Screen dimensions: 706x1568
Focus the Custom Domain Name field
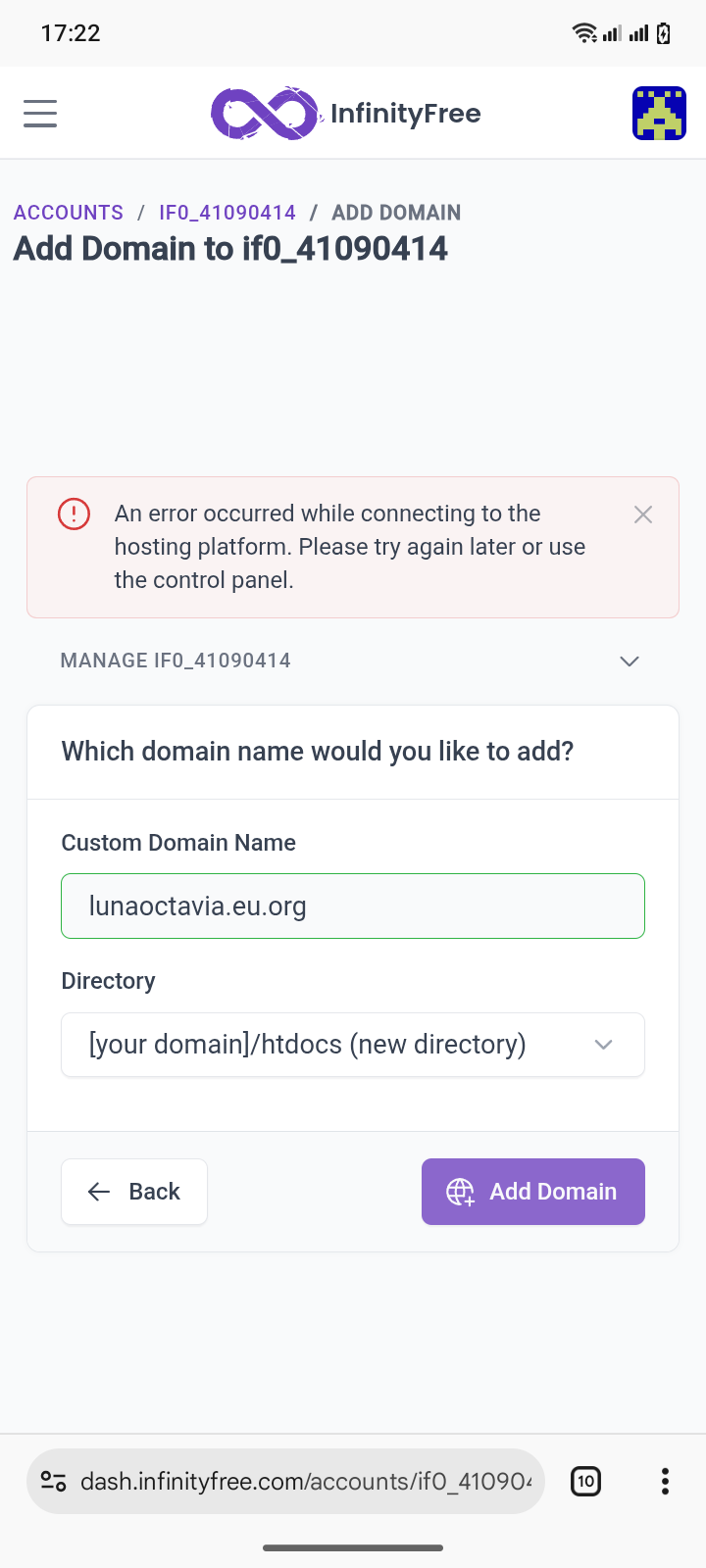pos(353,906)
